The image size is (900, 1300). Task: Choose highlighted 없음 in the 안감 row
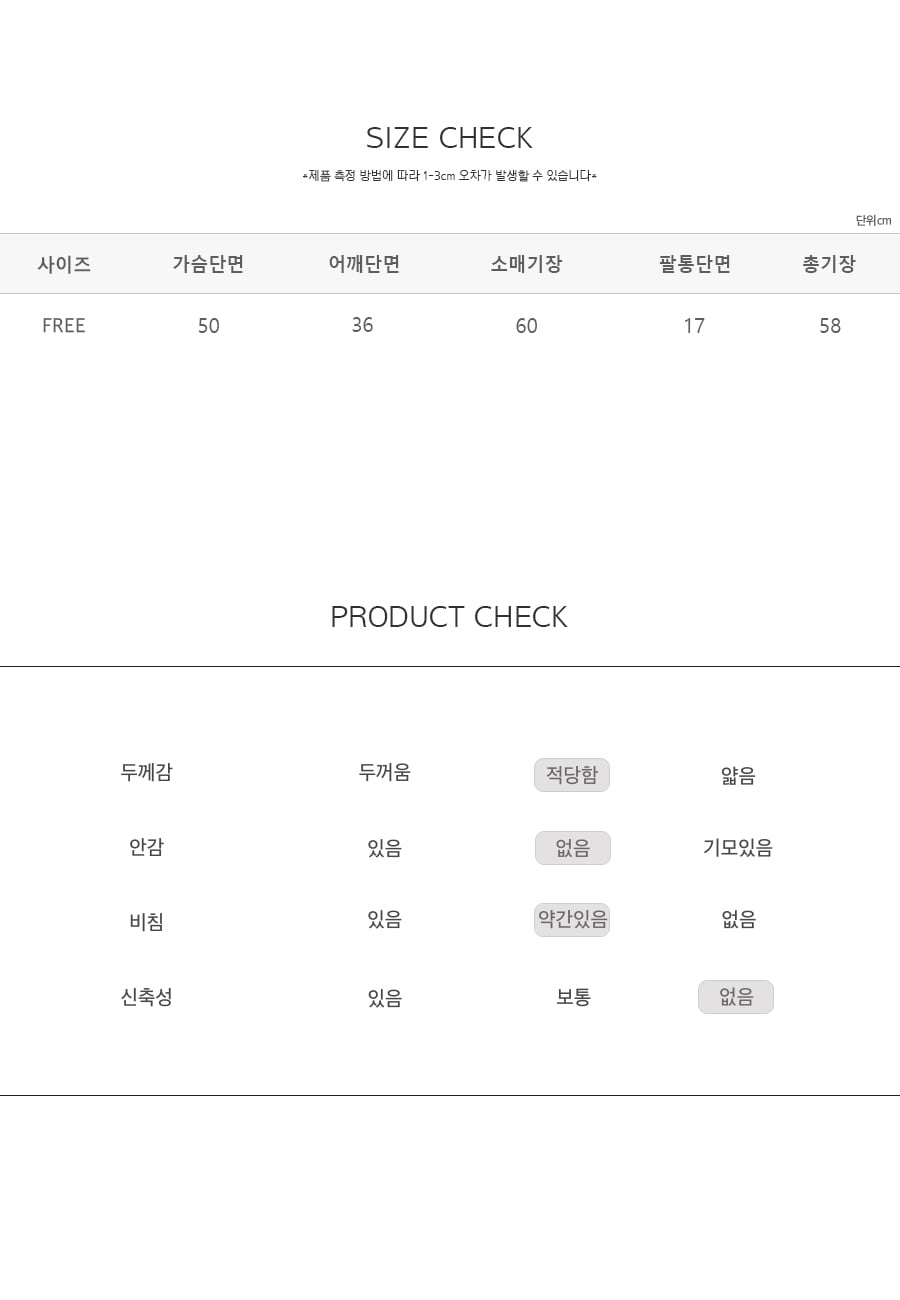click(x=573, y=848)
